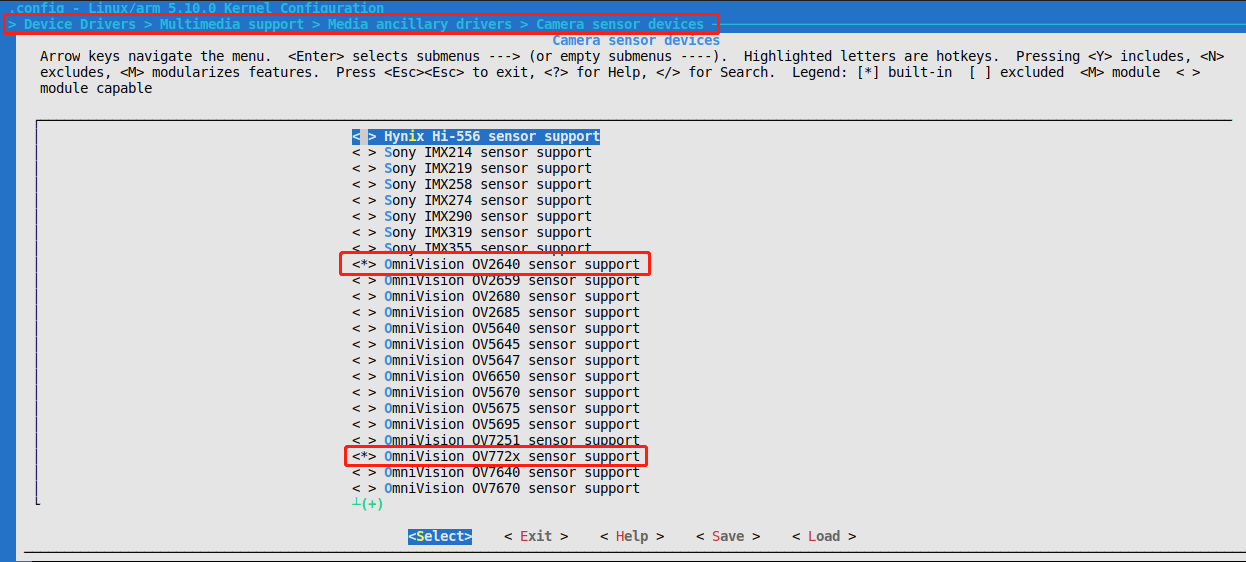Toggle Sony IMX258 sensor support

tap(472, 184)
